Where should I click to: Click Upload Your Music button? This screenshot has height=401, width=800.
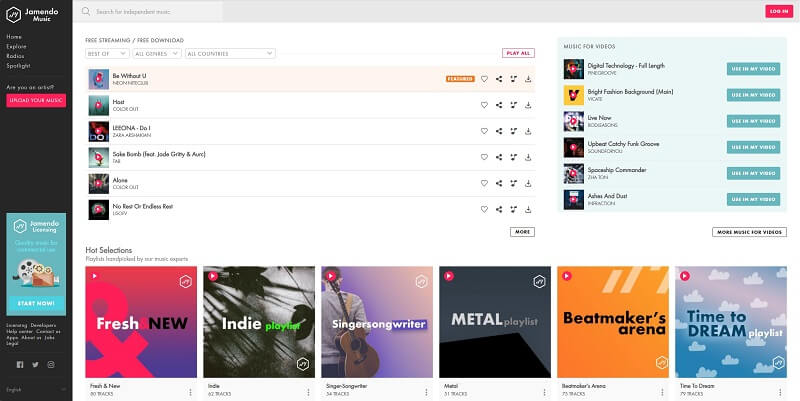coord(36,101)
